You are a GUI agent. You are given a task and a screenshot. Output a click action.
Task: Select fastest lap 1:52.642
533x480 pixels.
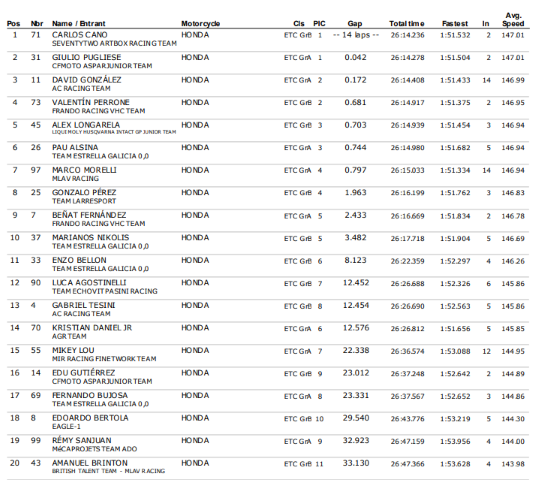click(x=455, y=374)
